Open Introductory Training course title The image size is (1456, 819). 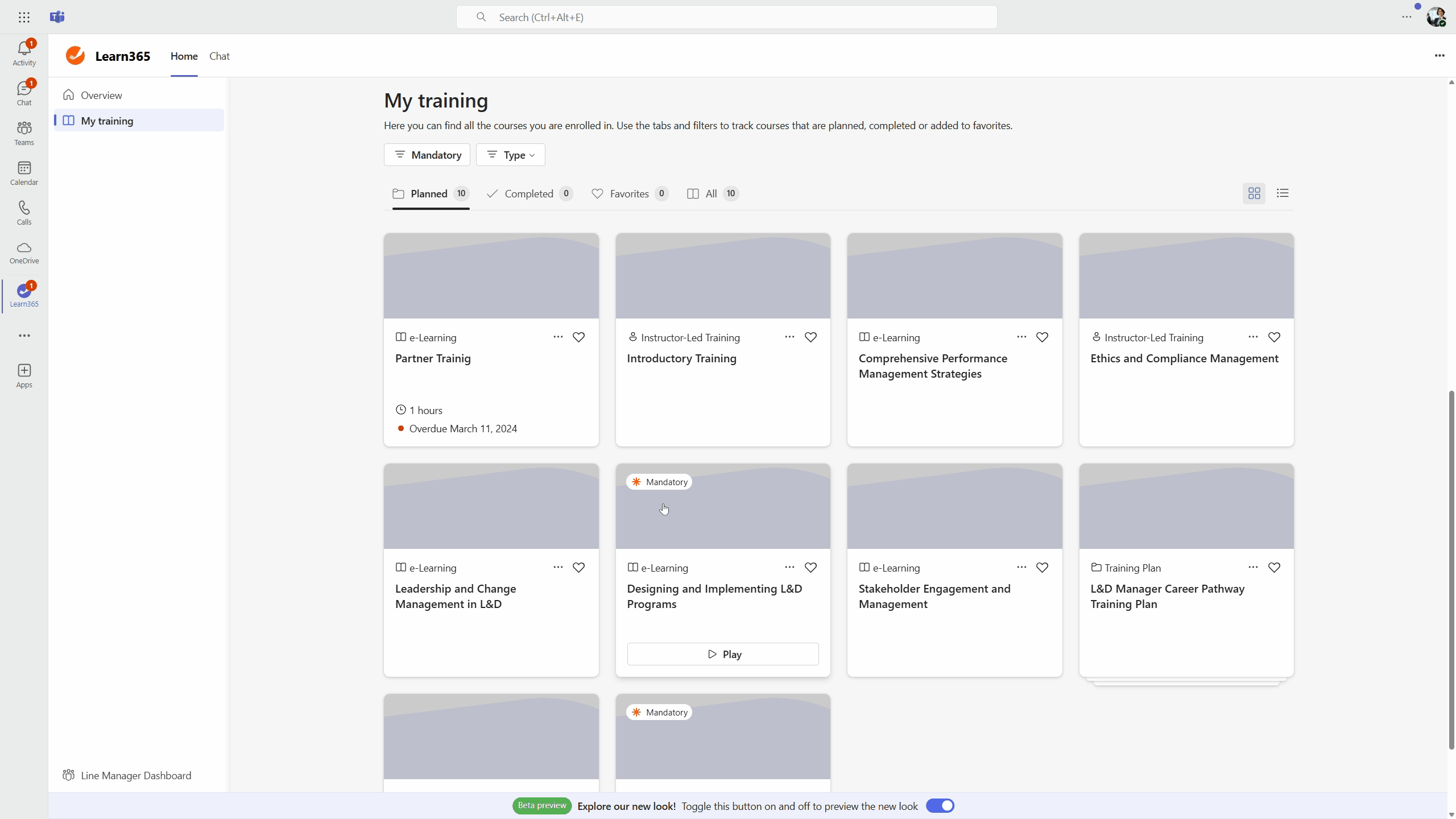(681, 358)
